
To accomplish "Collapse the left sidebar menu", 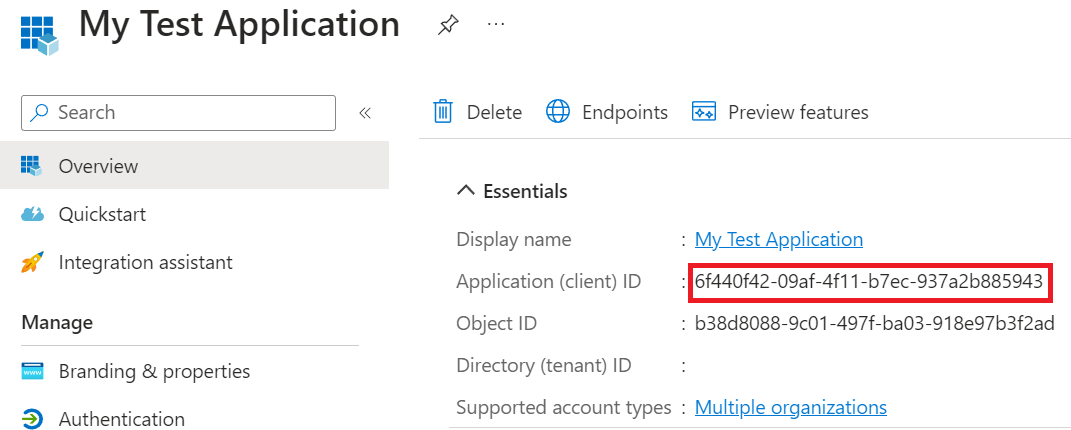I will click(x=365, y=113).
